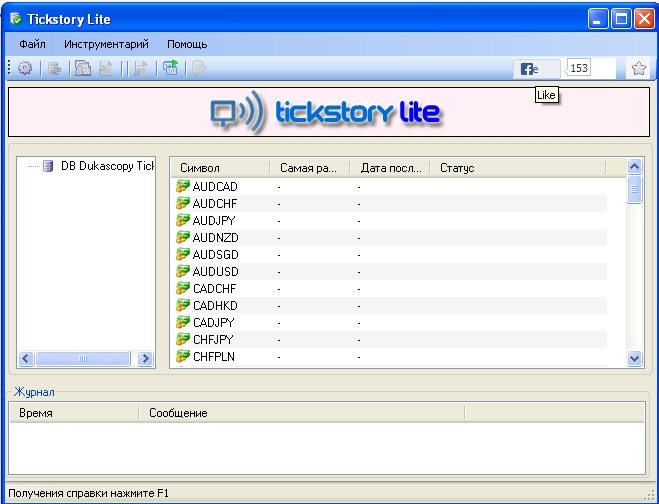Click the coin icon next to AUDCAD
Screen dimensions: 659x504
[182, 186]
